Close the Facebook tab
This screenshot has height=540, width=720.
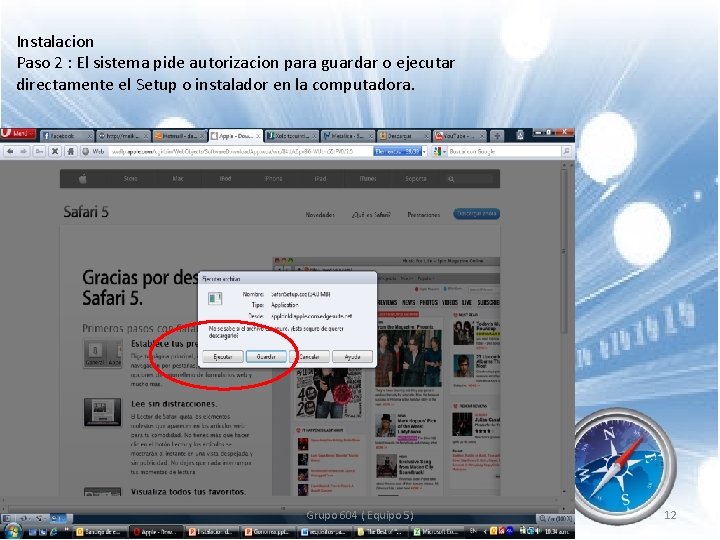pos(90,136)
